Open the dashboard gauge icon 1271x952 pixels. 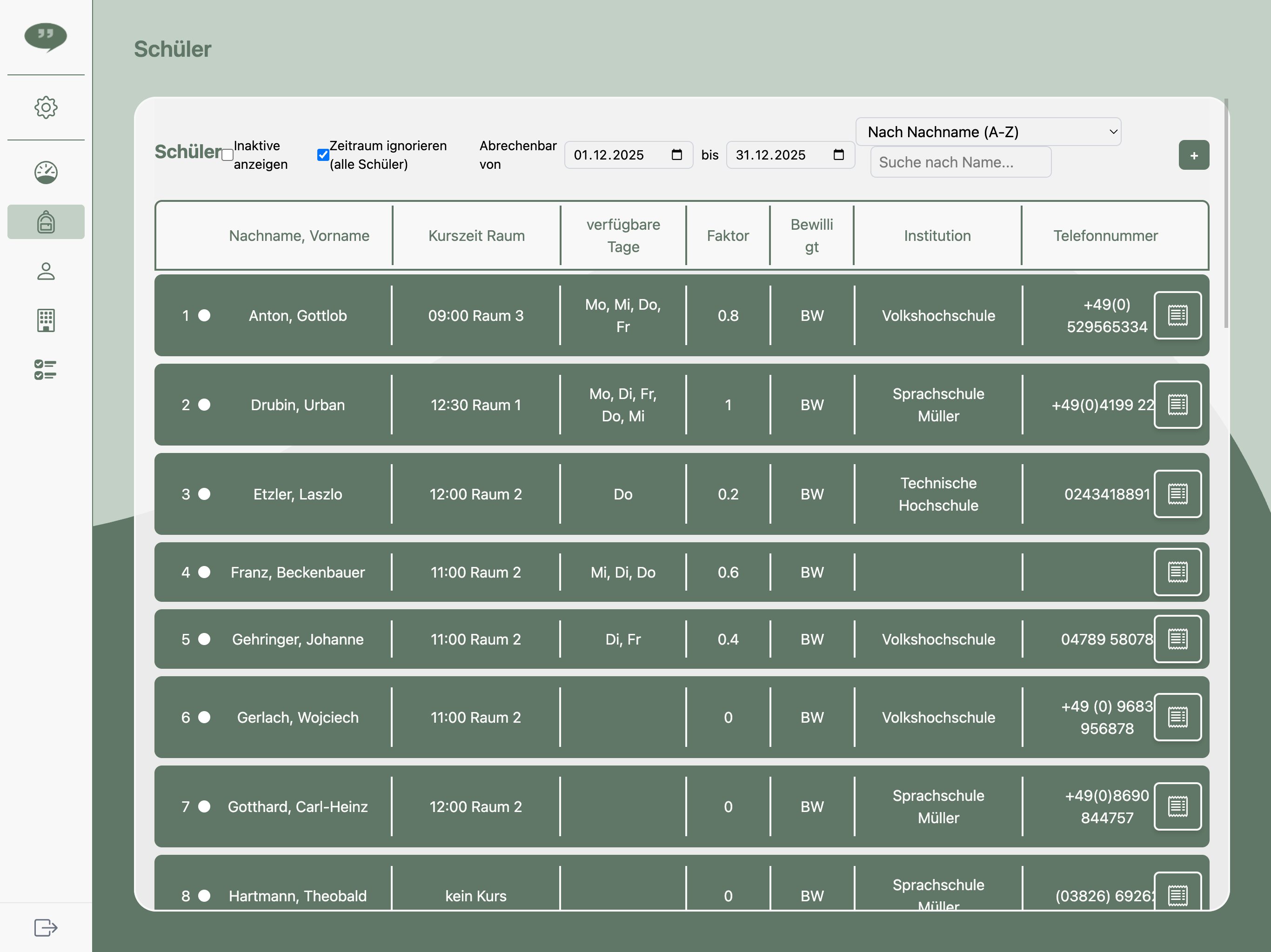(46, 173)
